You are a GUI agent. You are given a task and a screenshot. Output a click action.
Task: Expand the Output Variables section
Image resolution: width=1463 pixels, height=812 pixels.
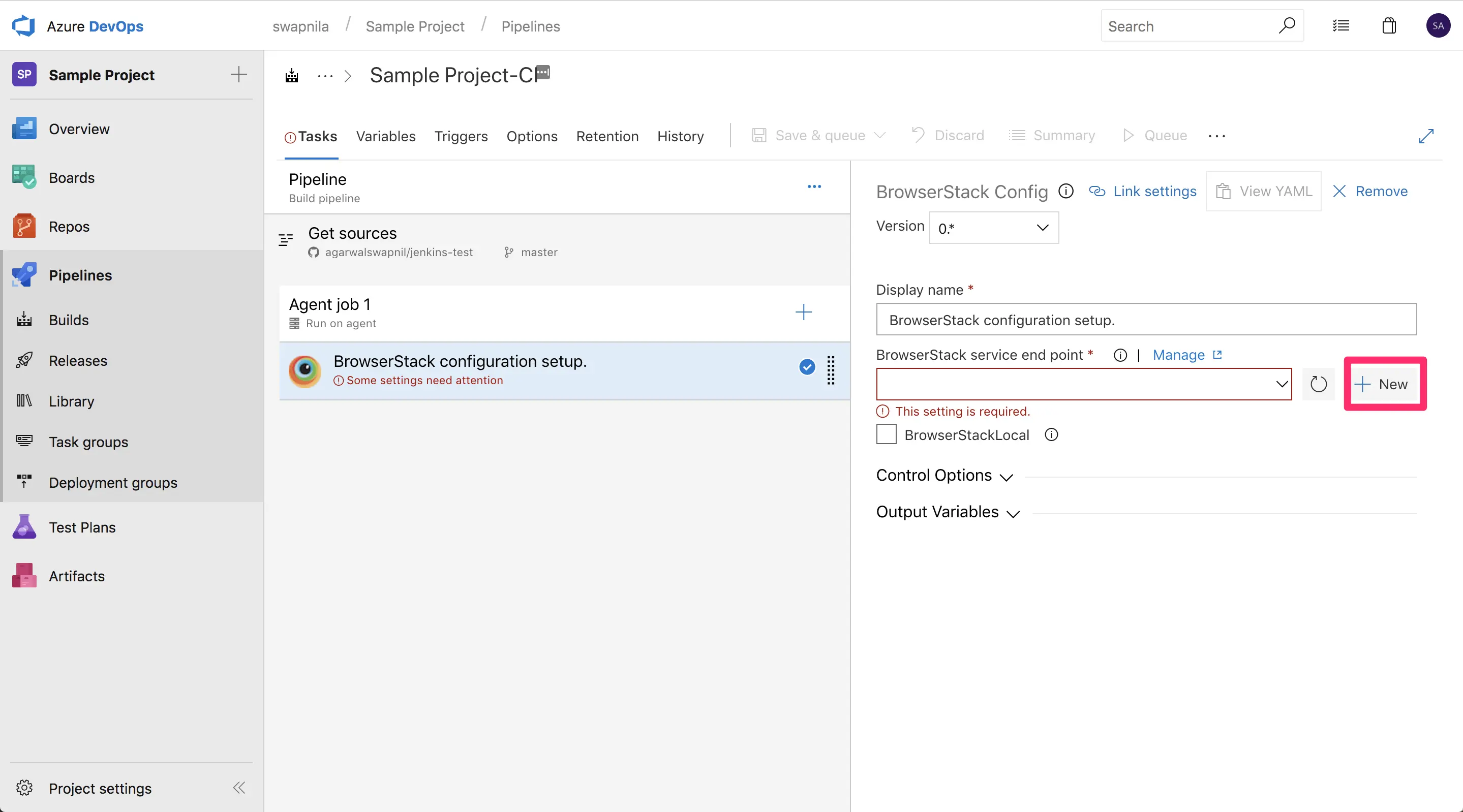948,512
